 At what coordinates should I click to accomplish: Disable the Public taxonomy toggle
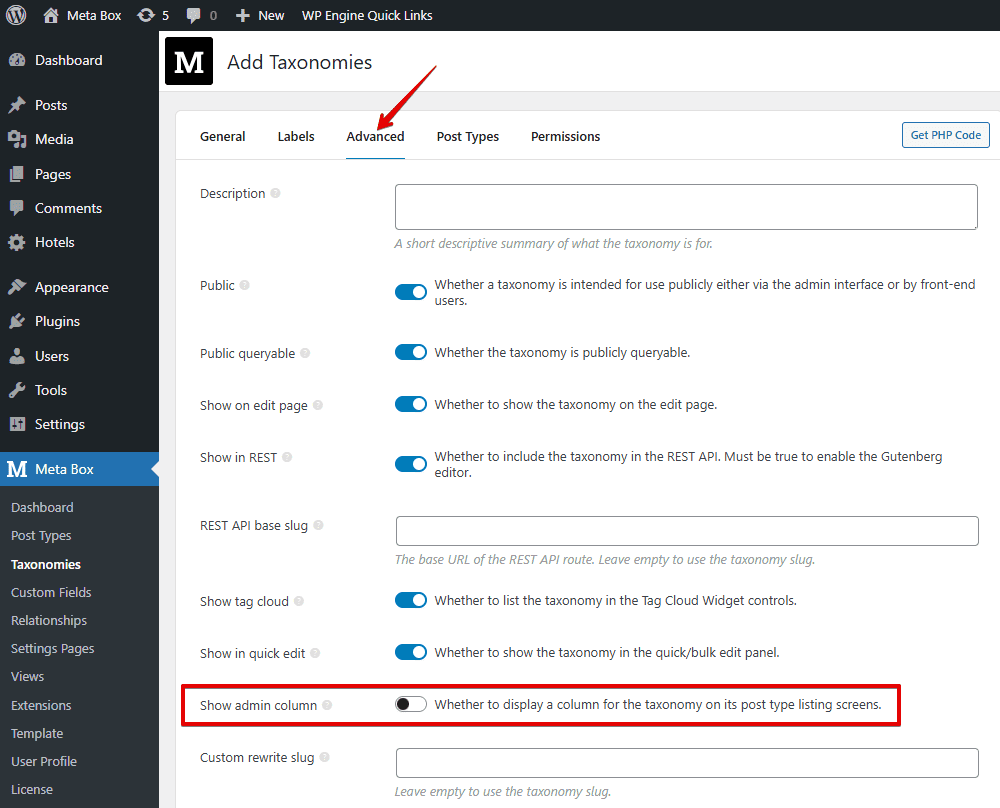[x=410, y=292]
